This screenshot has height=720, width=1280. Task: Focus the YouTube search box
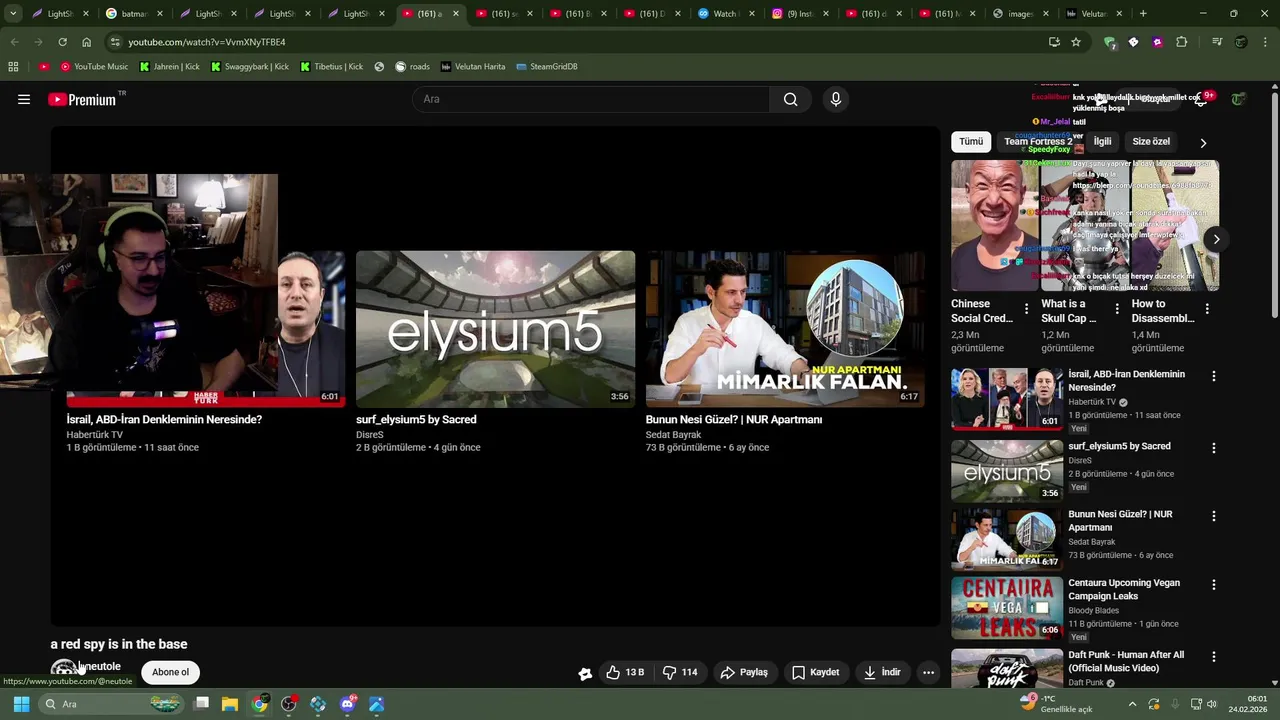[591, 99]
